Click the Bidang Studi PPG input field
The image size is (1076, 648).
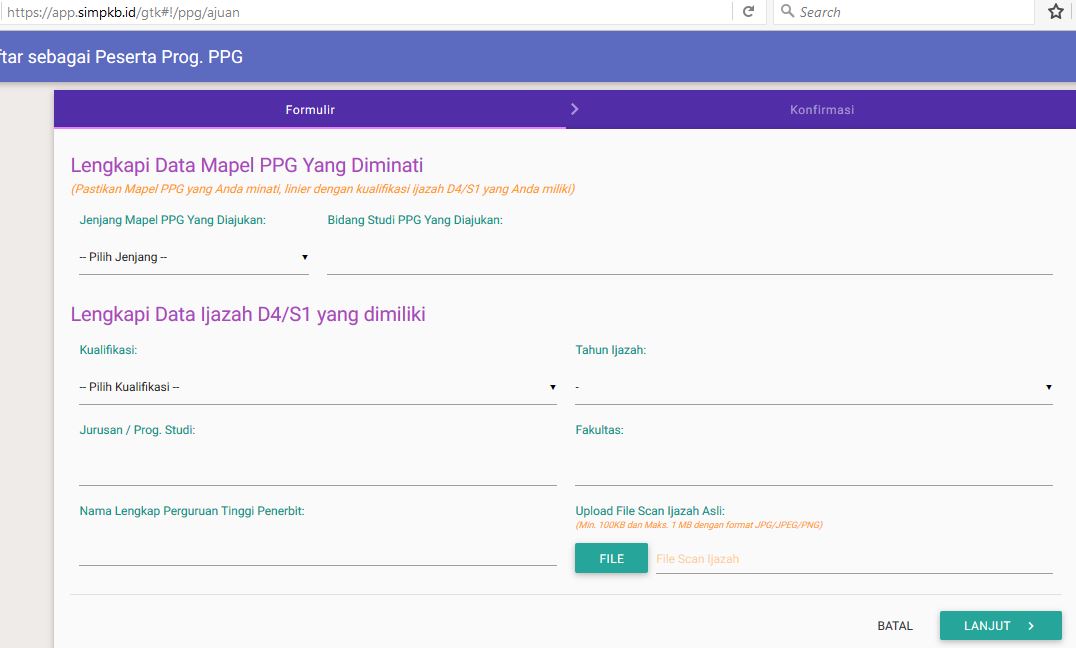tap(690, 260)
